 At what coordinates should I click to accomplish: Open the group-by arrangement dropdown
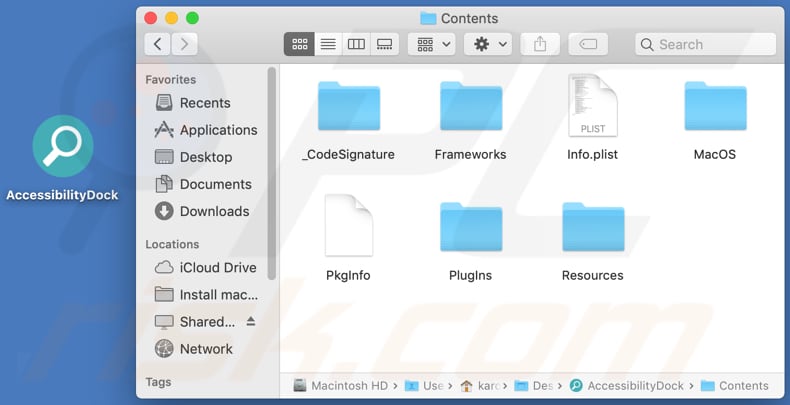[432, 44]
